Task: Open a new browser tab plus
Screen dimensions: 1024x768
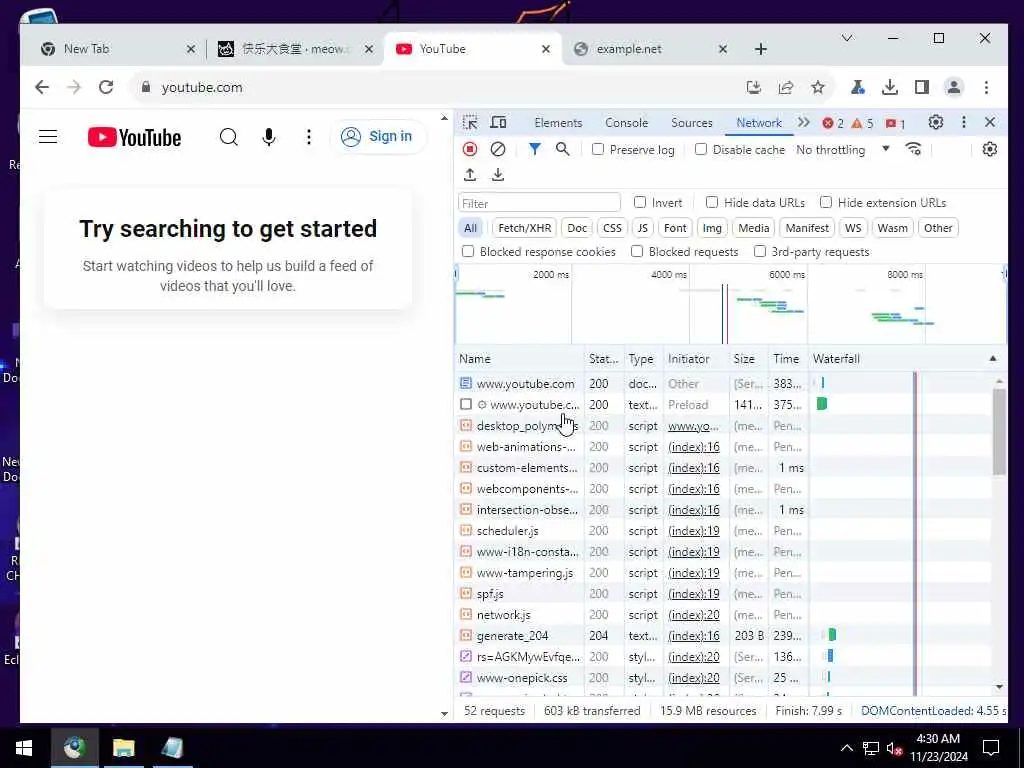Action: pyautogui.click(x=761, y=49)
